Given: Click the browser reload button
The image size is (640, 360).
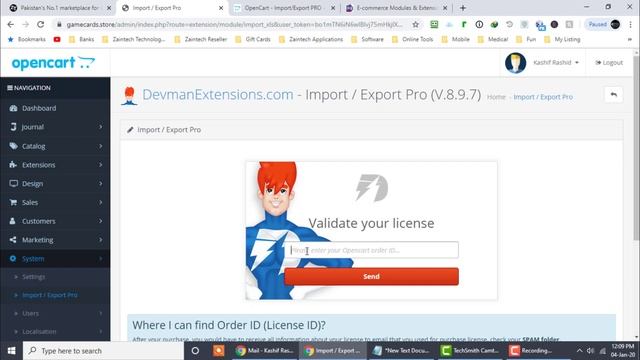Looking at the screenshot, I should pos(40,24).
